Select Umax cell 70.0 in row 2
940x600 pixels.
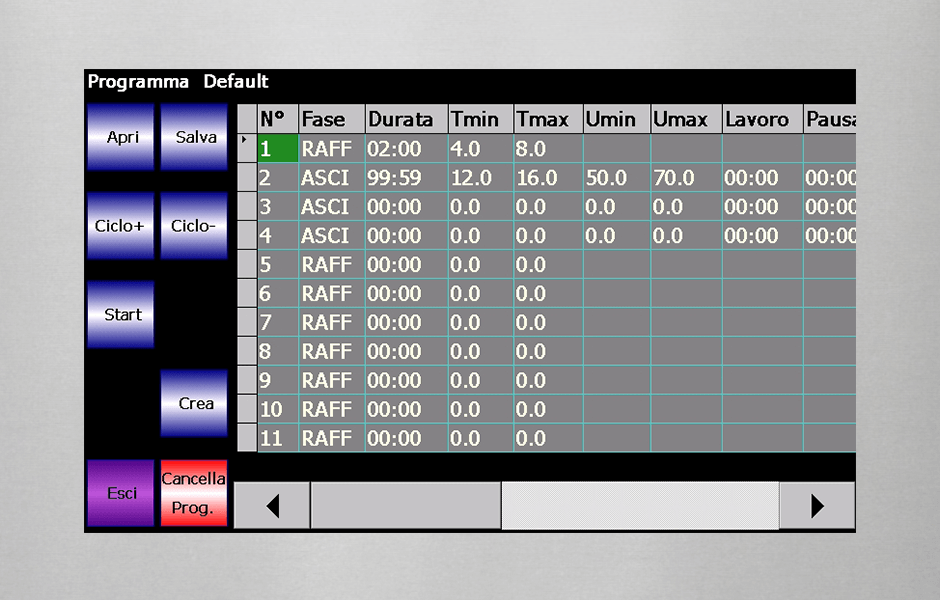click(x=686, y=177)
